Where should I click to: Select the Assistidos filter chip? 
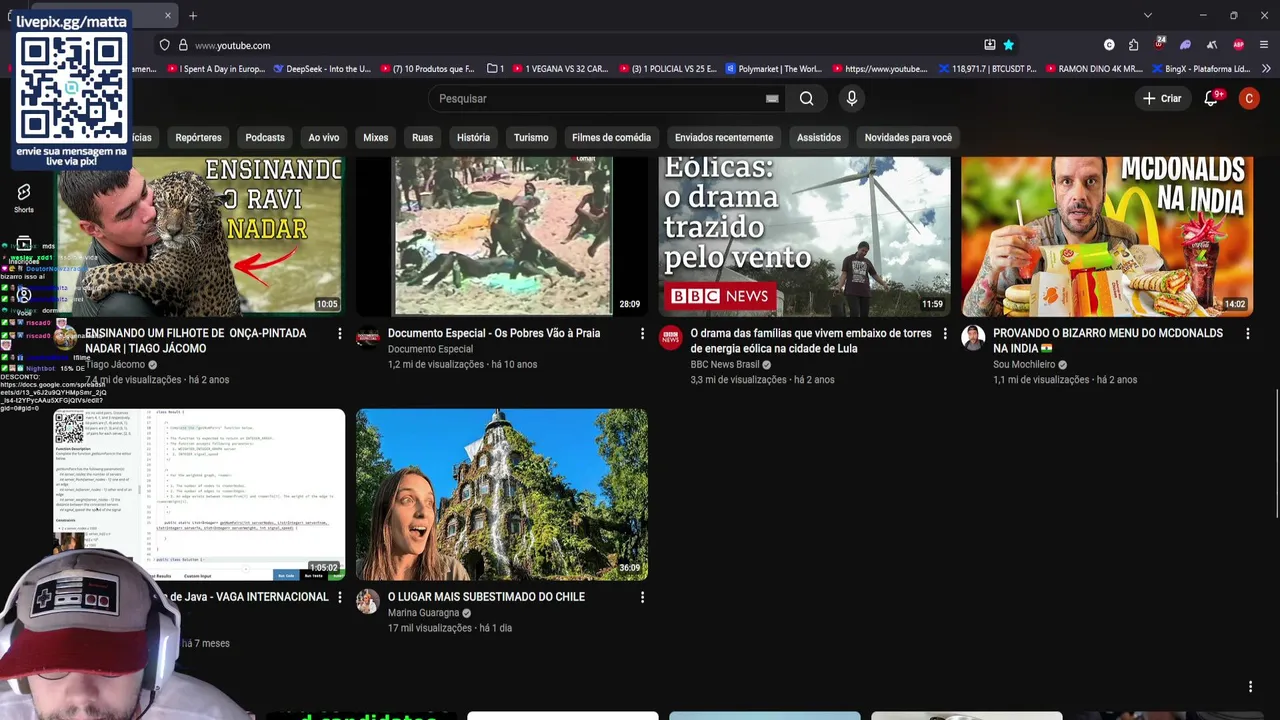[819, 137]
